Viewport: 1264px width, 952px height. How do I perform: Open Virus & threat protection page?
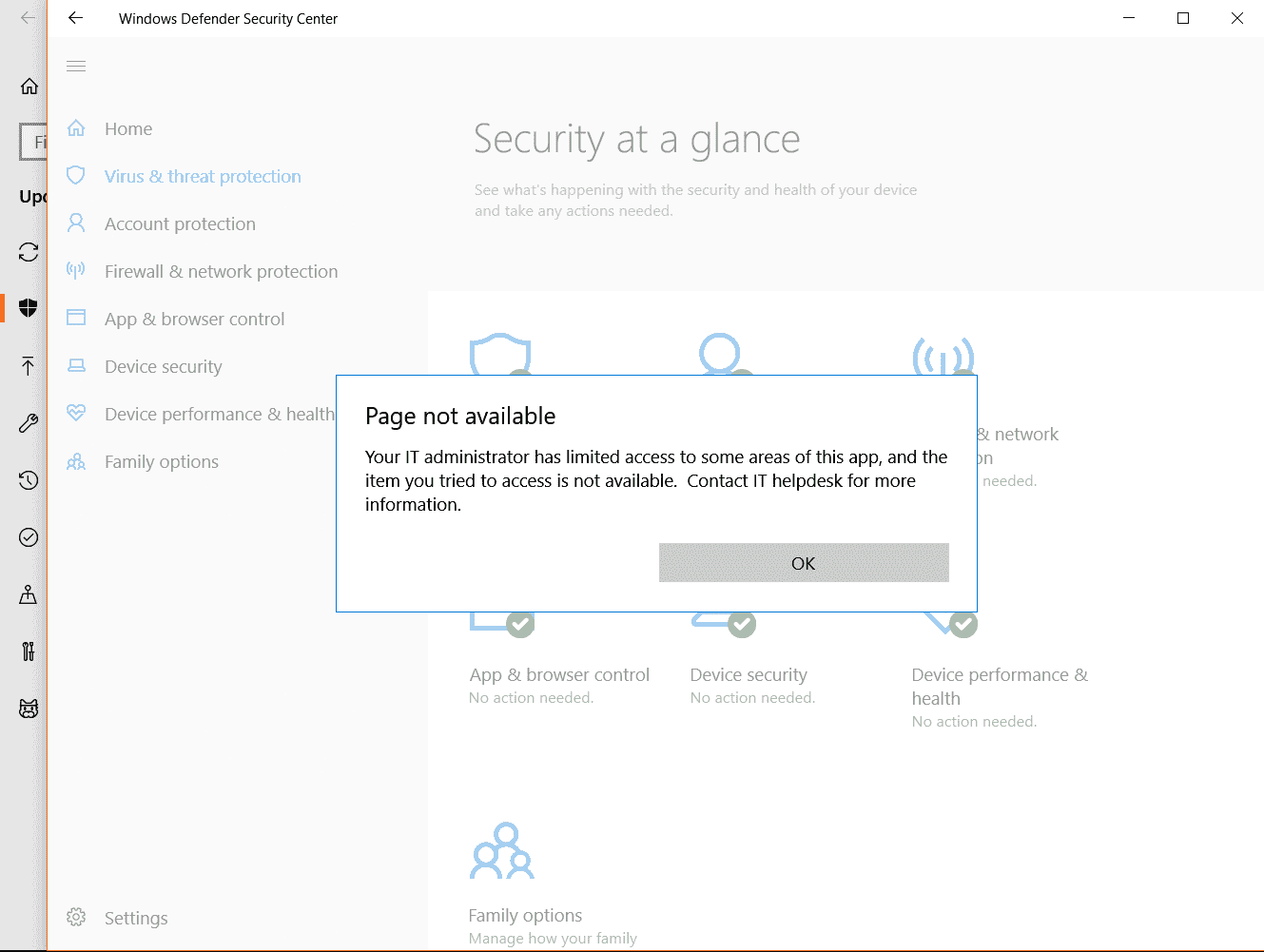click(x=203, y=176)
